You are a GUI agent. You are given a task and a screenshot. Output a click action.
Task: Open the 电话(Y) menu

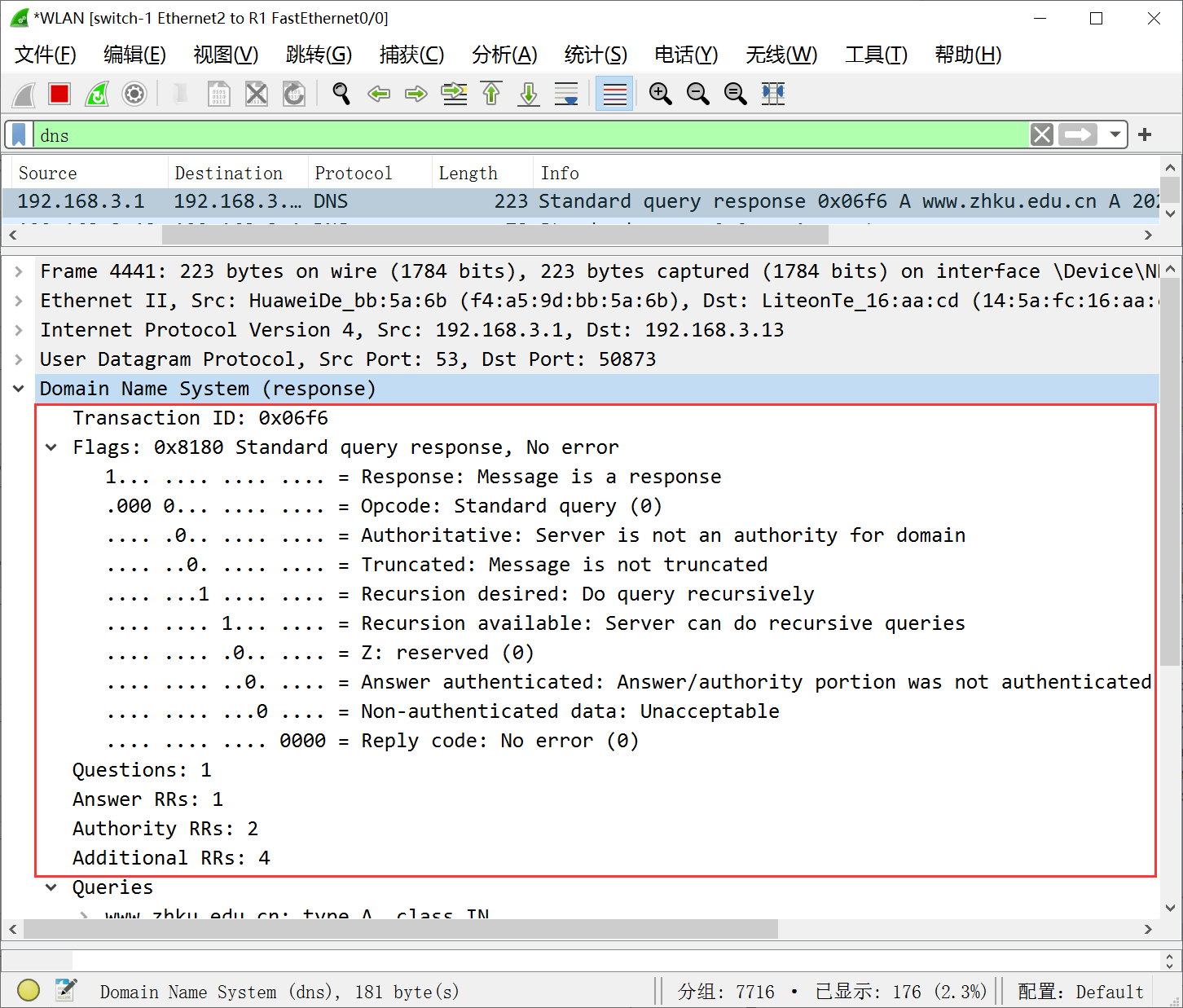686,55
